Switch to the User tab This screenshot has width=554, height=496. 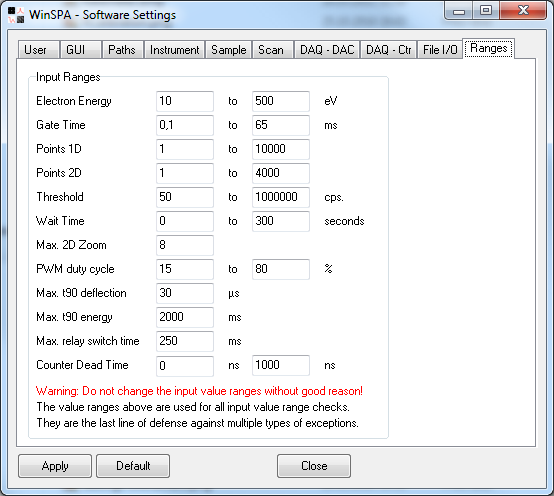tap(38, 49)
